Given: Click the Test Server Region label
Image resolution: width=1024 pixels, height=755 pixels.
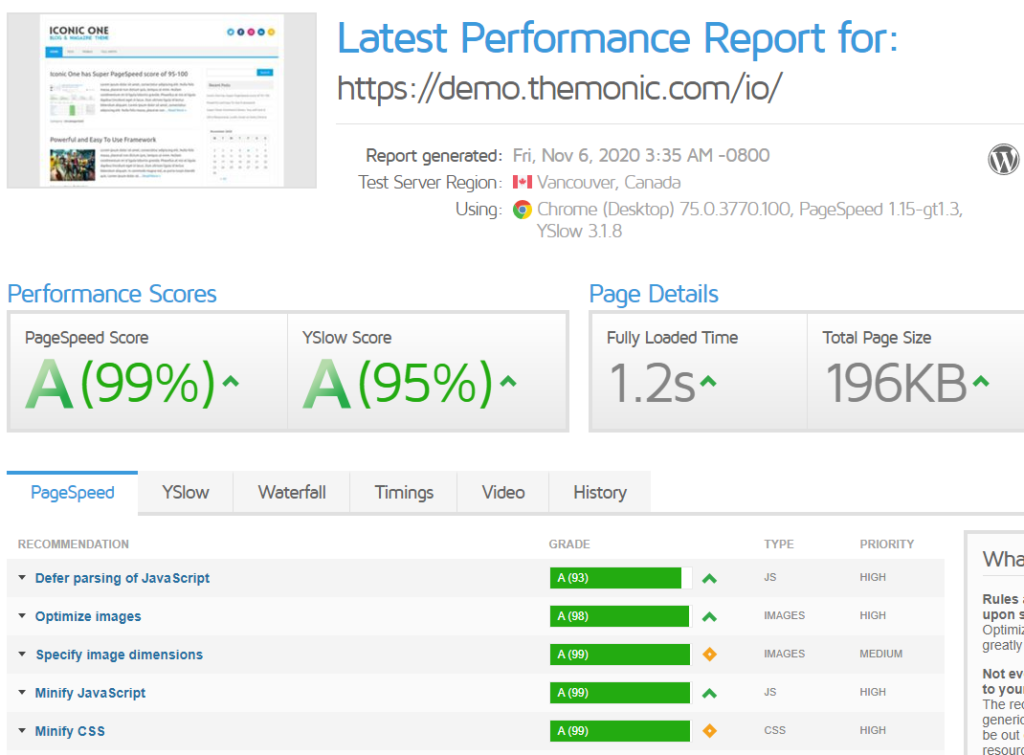Looking at the screenshot, I should pos(430,182).
